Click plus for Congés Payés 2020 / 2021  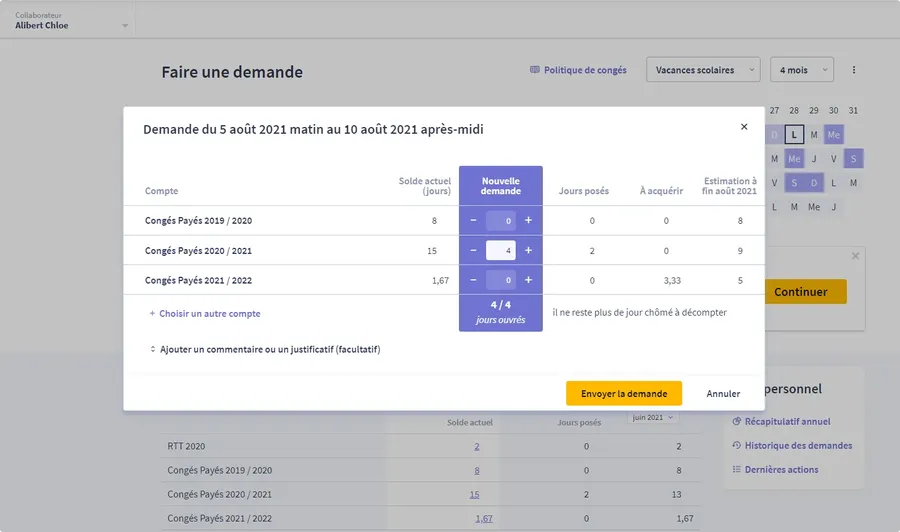click(x=528, y=251)
